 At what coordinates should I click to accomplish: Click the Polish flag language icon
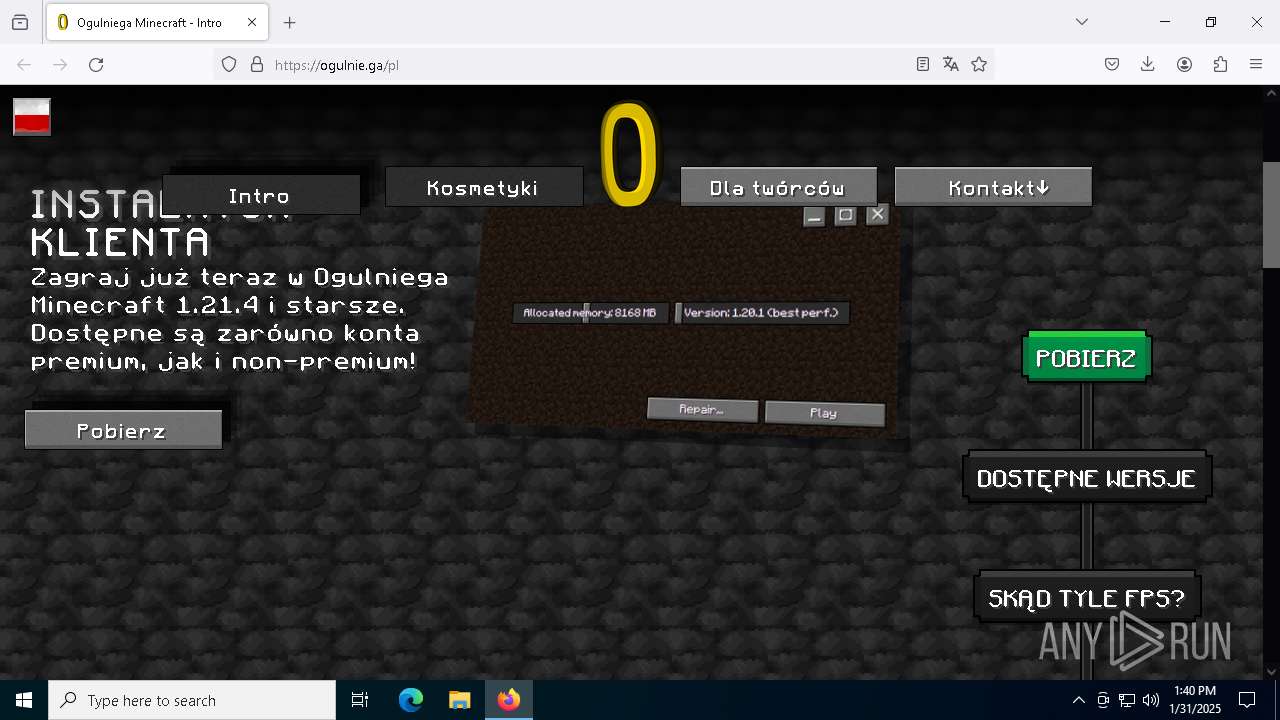pyautogui.click(x=32, y=116)
